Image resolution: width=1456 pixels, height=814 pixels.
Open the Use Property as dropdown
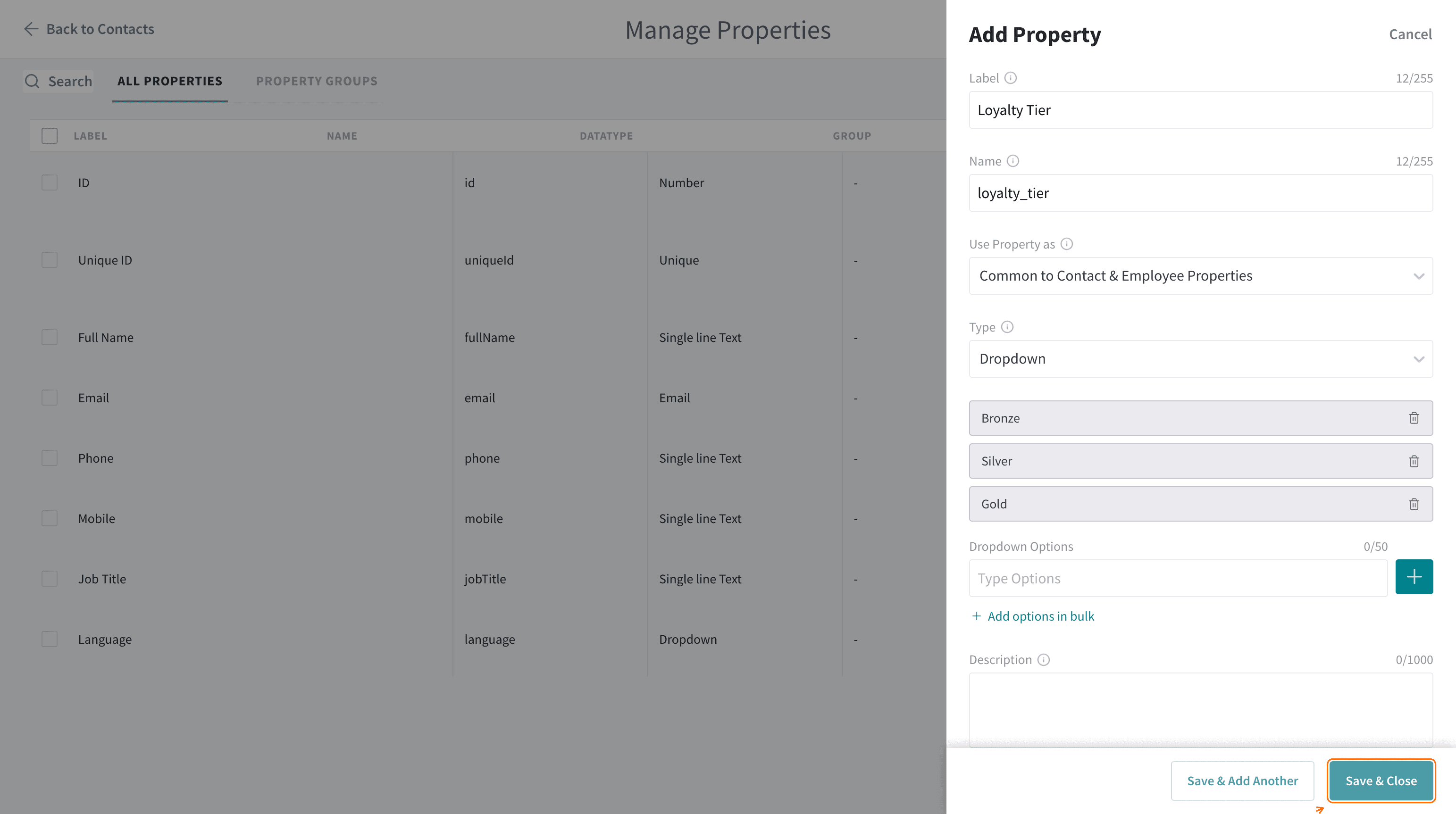click(1201, 276)
